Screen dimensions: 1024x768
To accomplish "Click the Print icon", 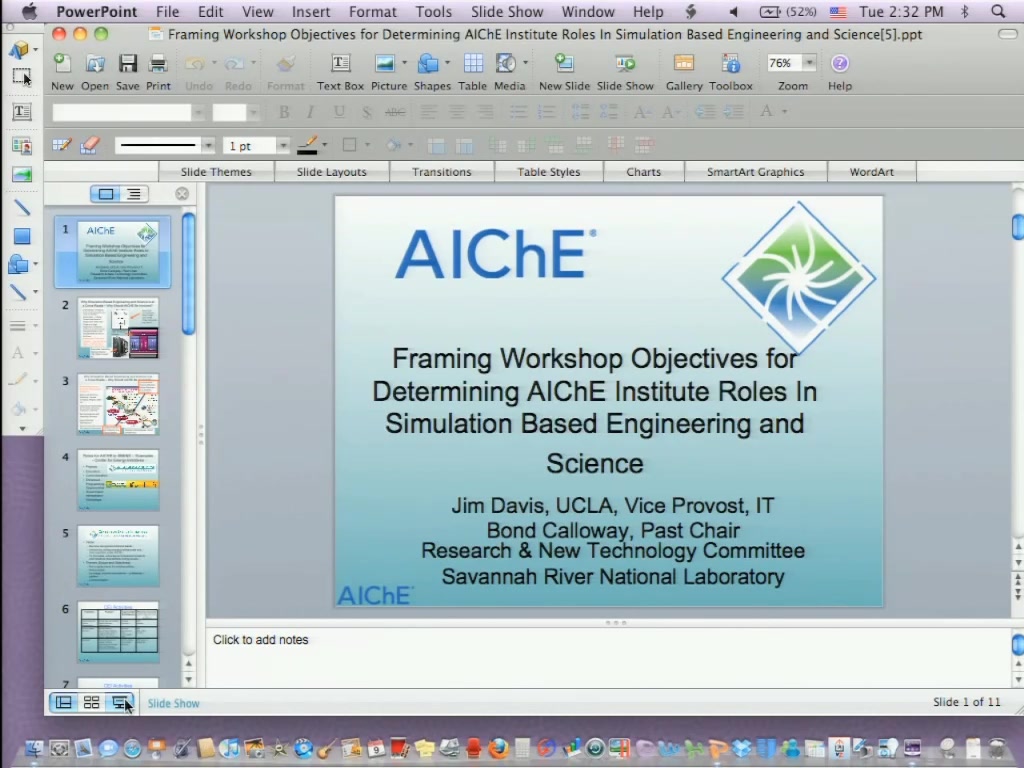I will click(158, 64).
